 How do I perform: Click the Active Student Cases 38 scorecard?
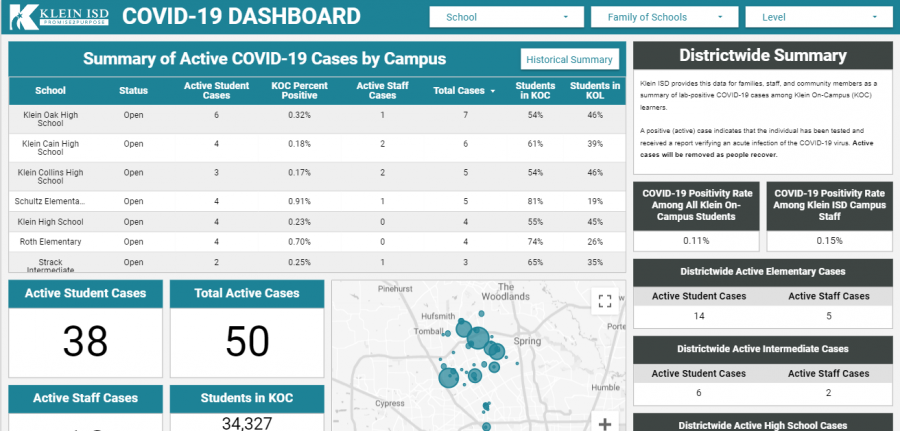[86, 329]
